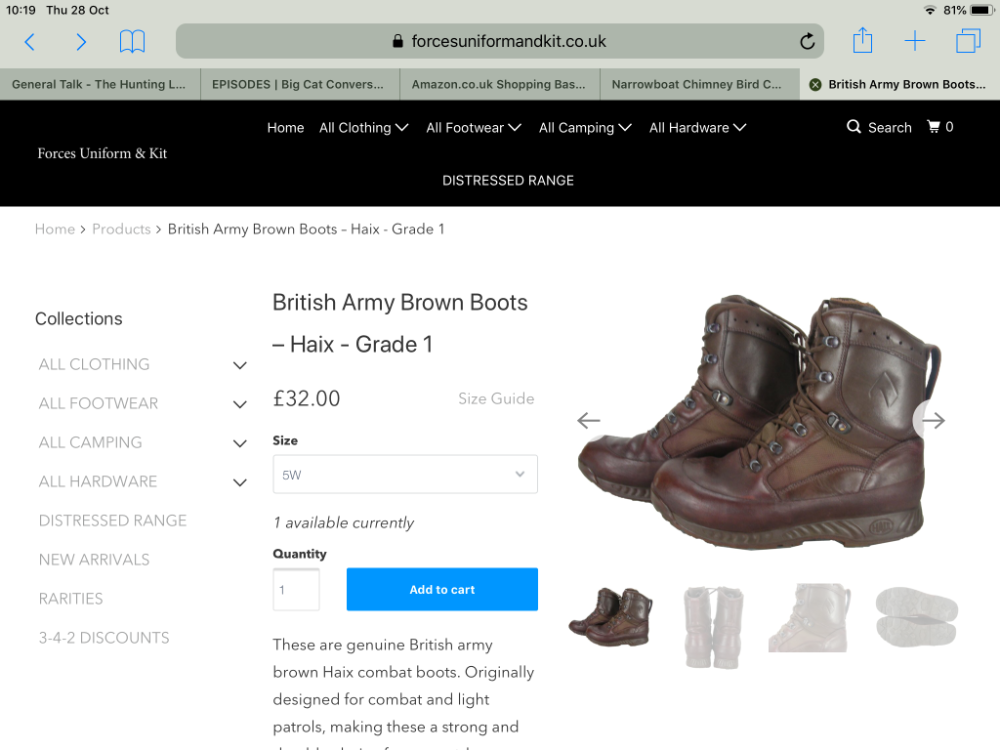The width and height of the screenshot is (1000, 750).
Task: Open DISTRESSED RANGE in Collections sidebar
Action: tap(113, 520)
